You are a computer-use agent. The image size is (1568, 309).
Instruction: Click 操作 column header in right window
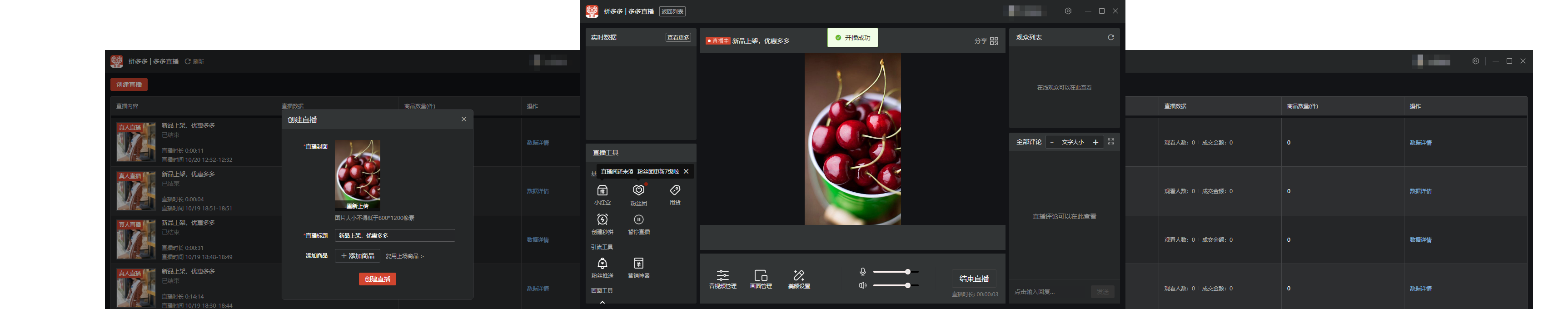tap(1415, 106)
